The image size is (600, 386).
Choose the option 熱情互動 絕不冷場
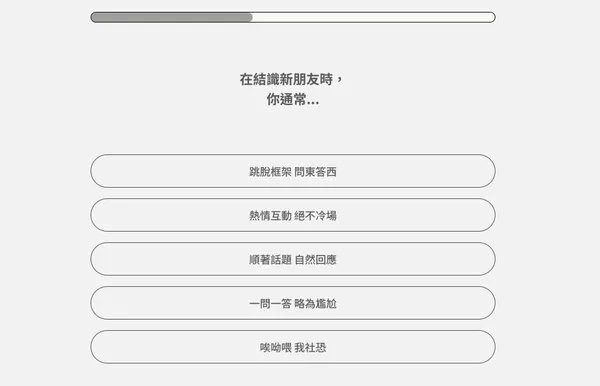tap(293, 215)
